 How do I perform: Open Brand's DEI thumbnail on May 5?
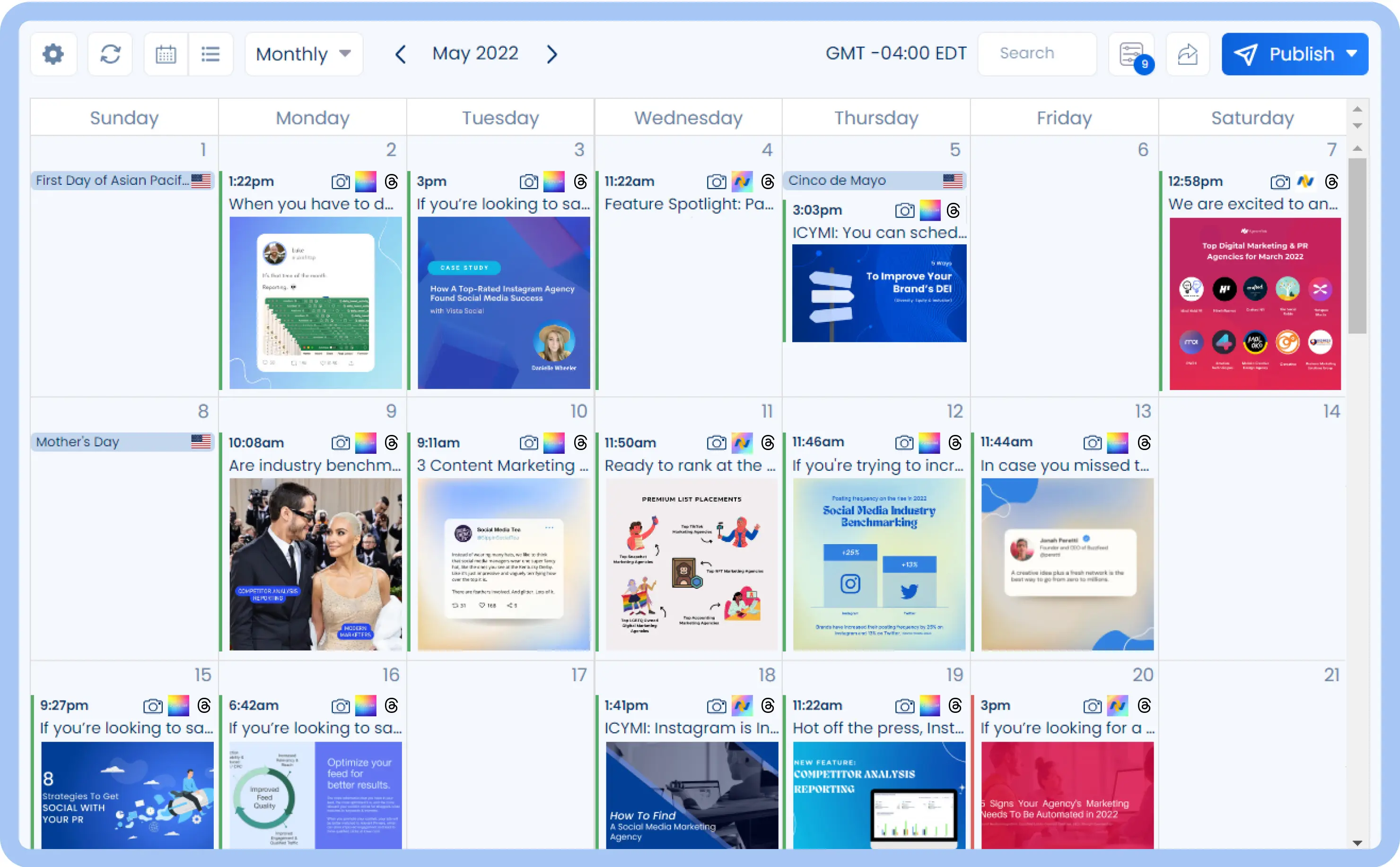(x=879, y=294)
